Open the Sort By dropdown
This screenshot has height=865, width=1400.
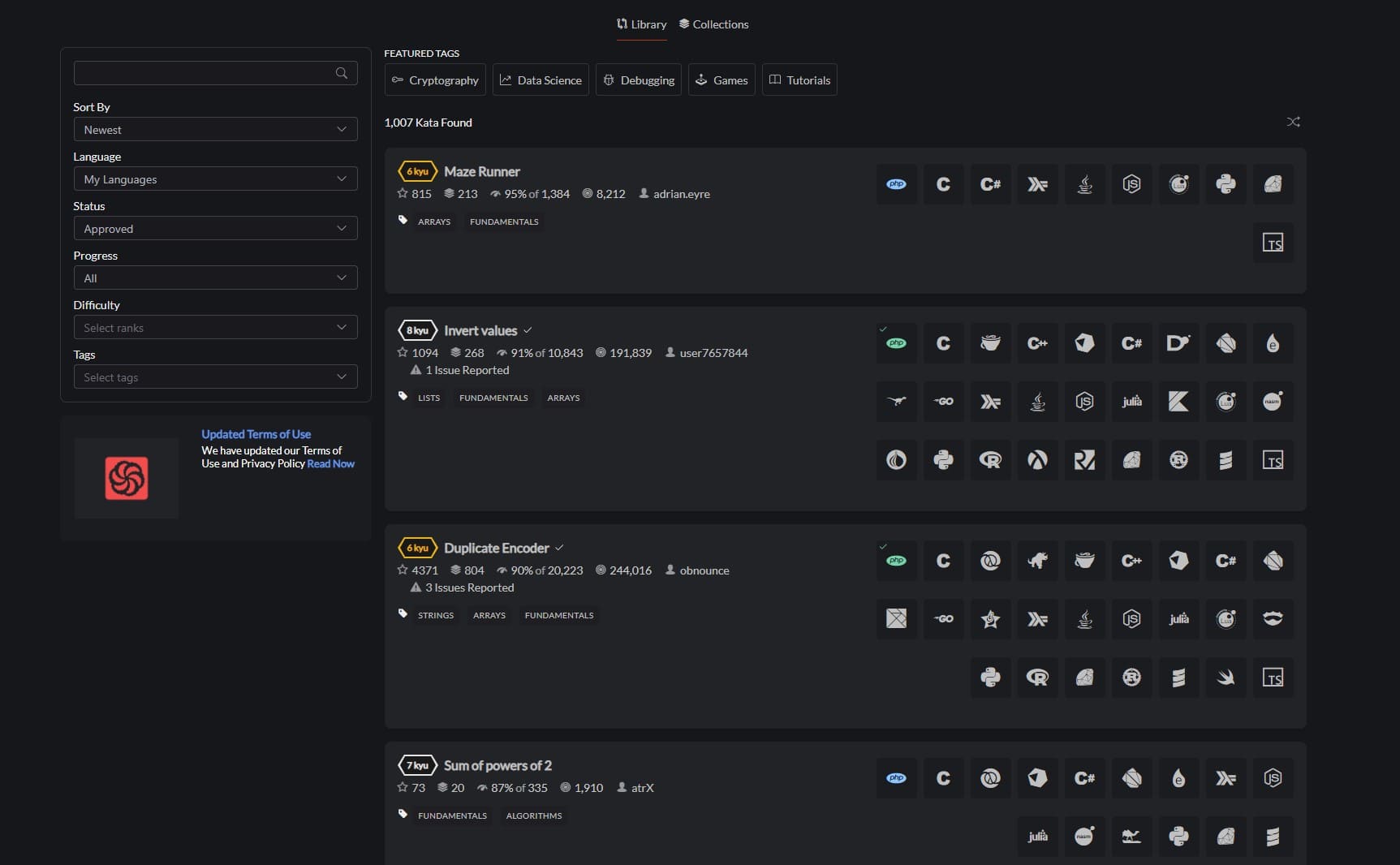(x=215, y=129)
